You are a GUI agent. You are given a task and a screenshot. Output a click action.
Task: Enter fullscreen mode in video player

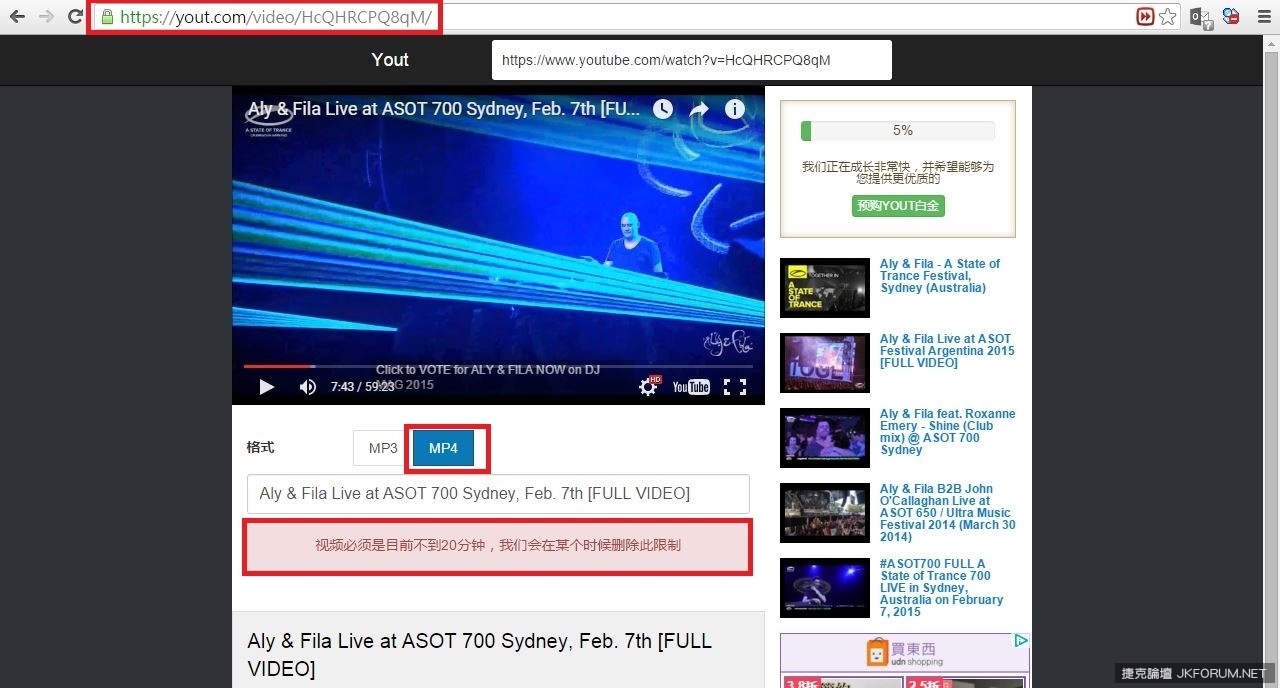coord(735,387)
